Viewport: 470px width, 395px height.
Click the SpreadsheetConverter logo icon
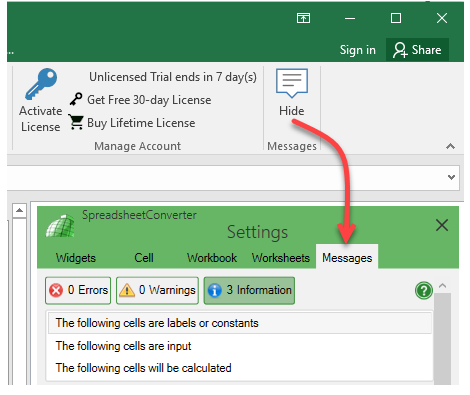click(x=60, y=226)
